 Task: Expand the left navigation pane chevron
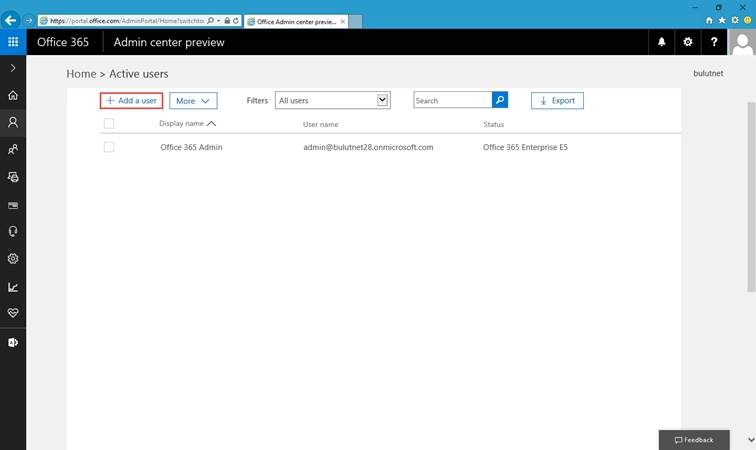13,68
